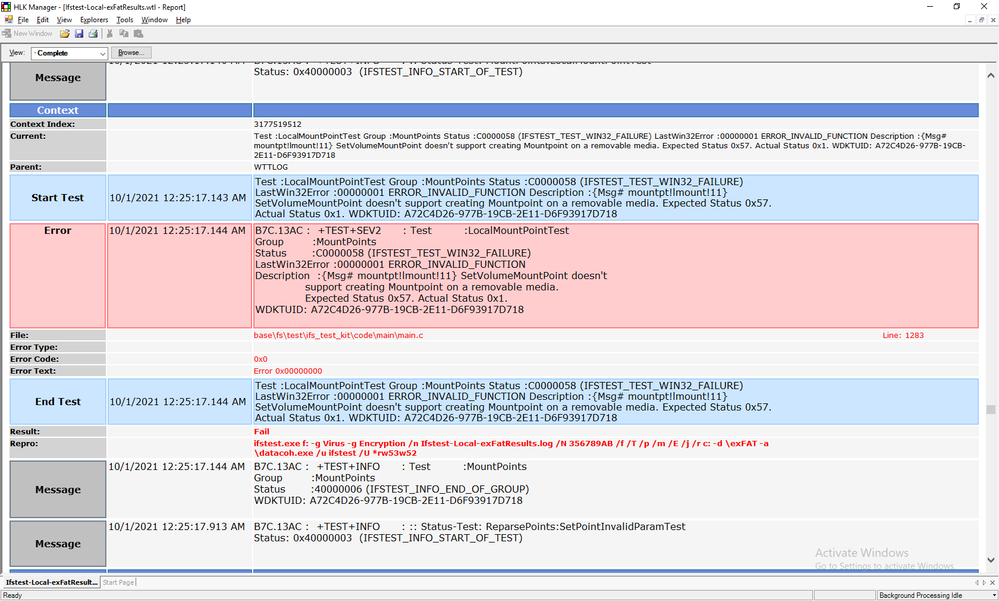The height and width of the screenshot is (601, 999).
Task: Click the red 'Fail' result text
Action: (x=261, y=431)
